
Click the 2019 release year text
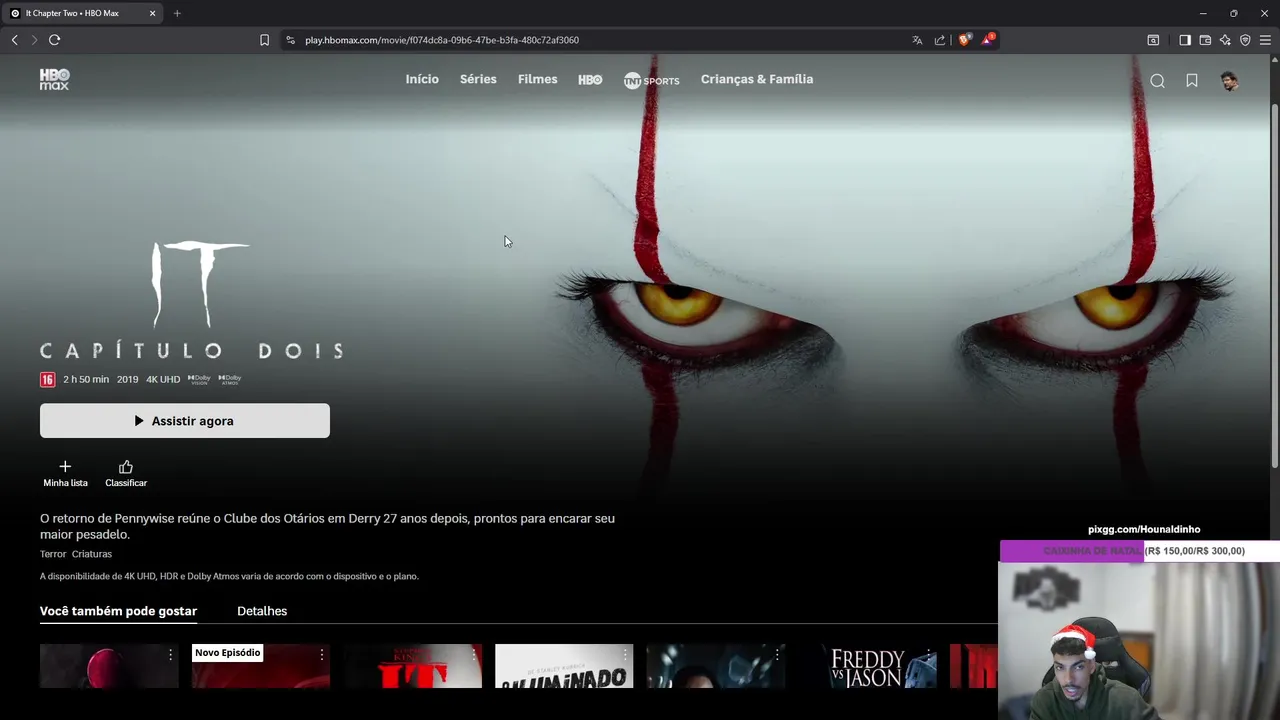[x=127, y=380]
